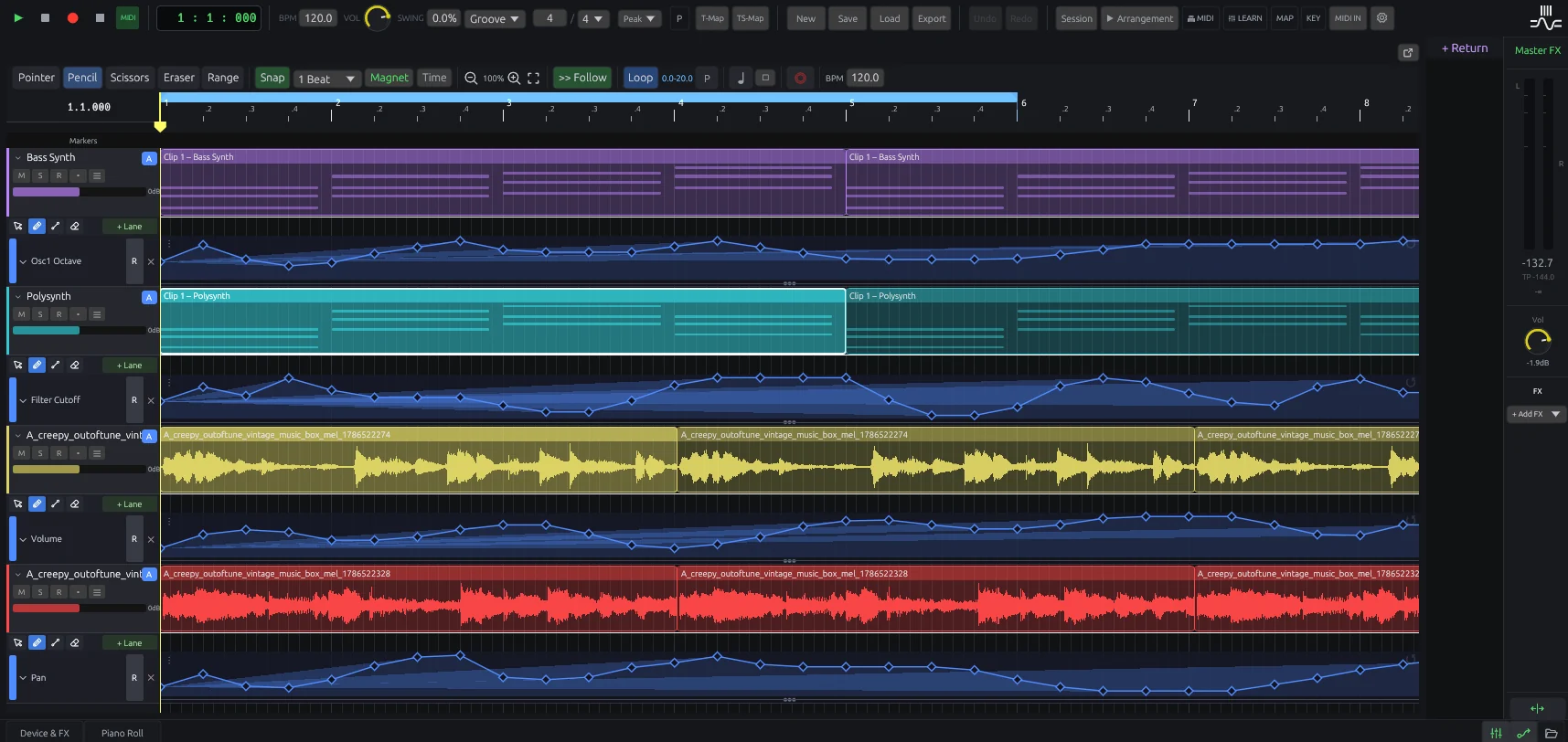Solo the Polysynth track
The image size is (1568, 742).
[40, 314]
